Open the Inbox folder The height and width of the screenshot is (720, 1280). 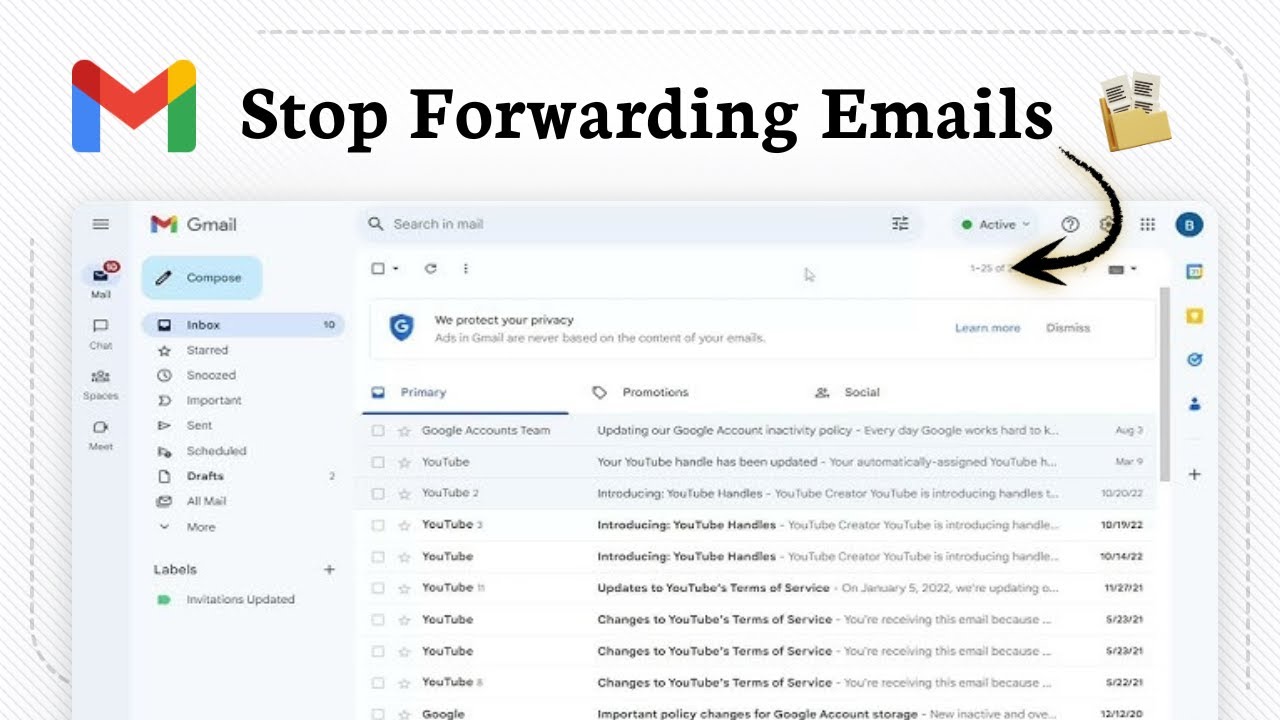point(244,325)
